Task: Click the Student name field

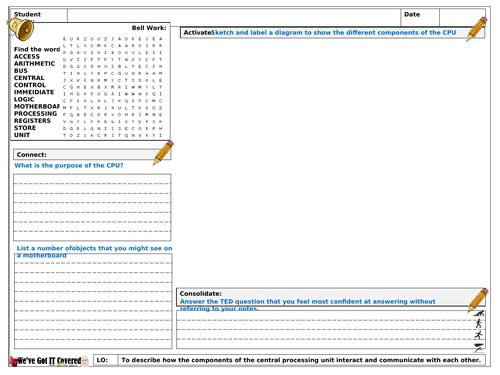Action: point(234,17)
